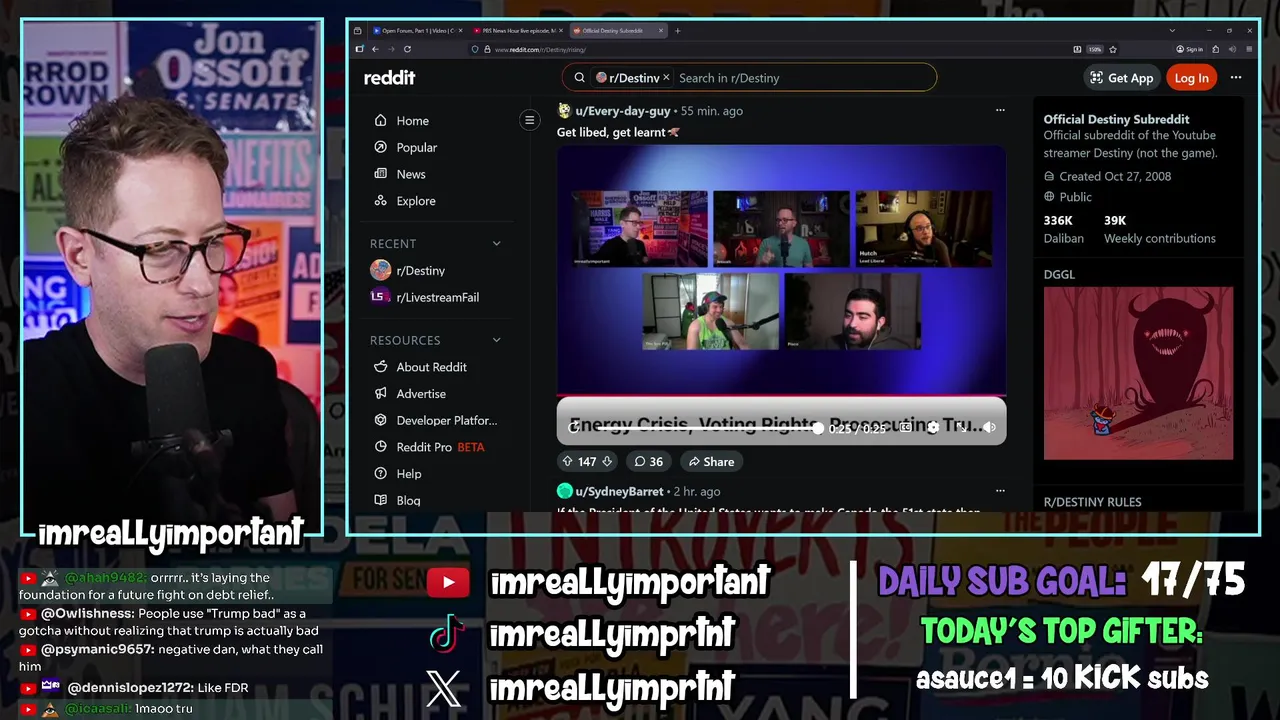Open the Reddit logo home link
The image size is (1280, 720).
pos(389,78)
